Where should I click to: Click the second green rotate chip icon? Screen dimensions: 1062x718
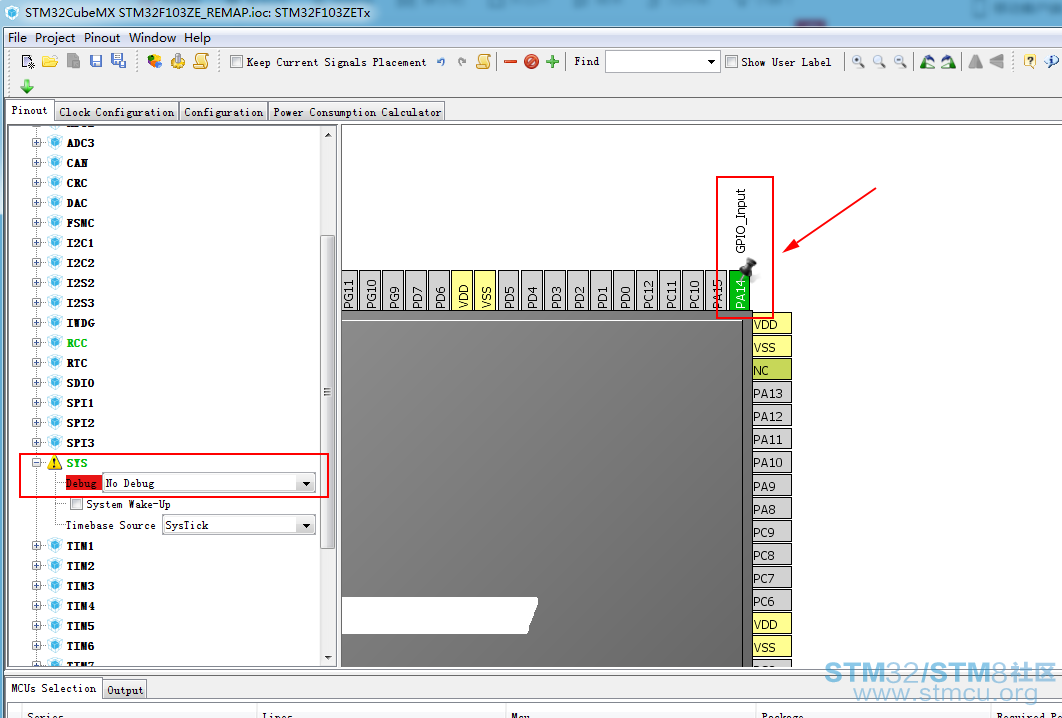[x=948, y=62]
